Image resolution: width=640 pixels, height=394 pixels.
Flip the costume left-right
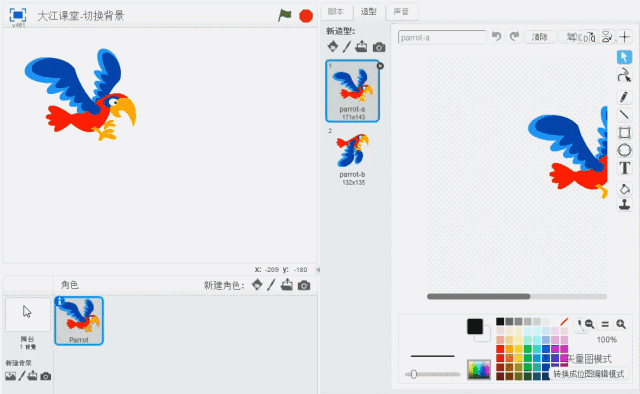click(x=589, y=37)
